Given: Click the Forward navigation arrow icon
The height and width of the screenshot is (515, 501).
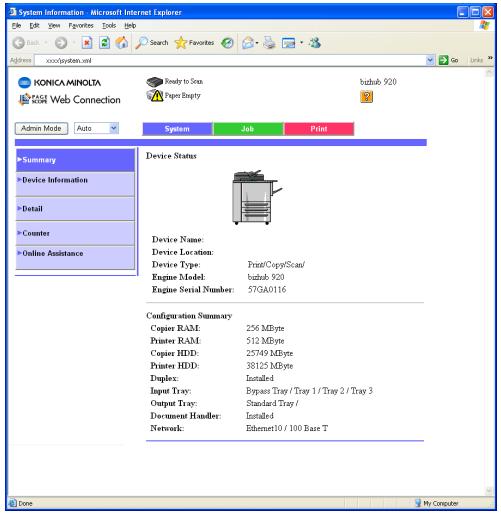Looking at the screenshot, I should (61, 43).
